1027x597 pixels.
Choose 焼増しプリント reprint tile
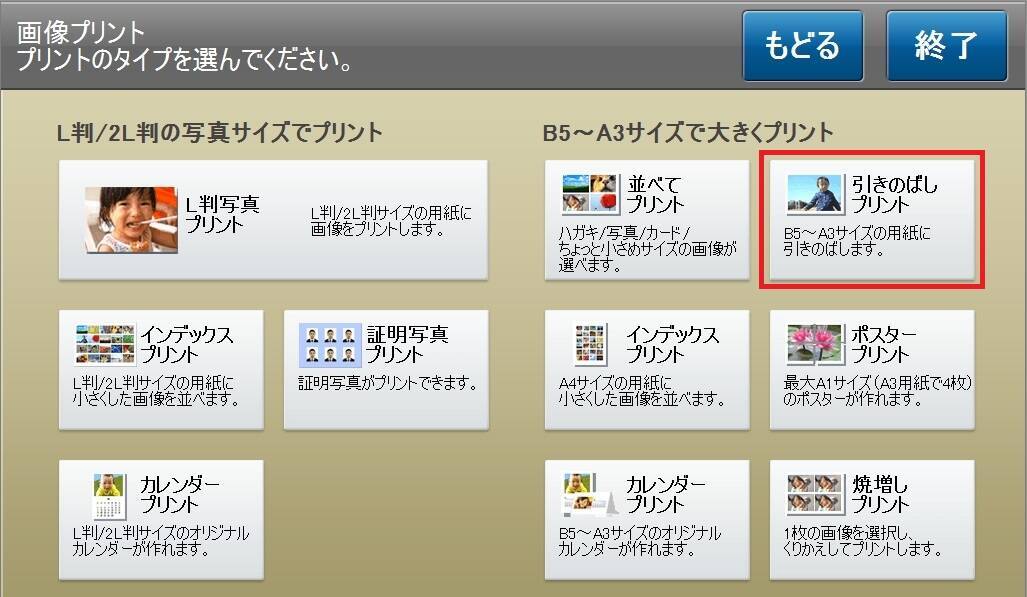872,520
